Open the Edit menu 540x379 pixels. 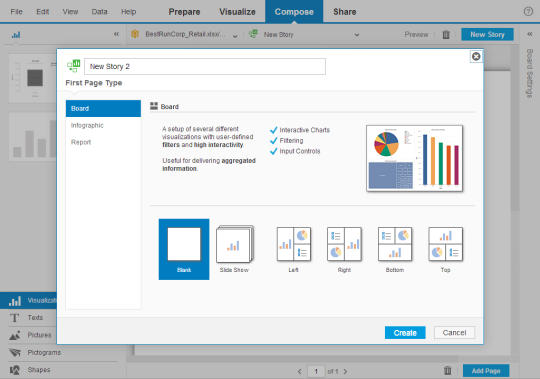click(x=43, y=12)
